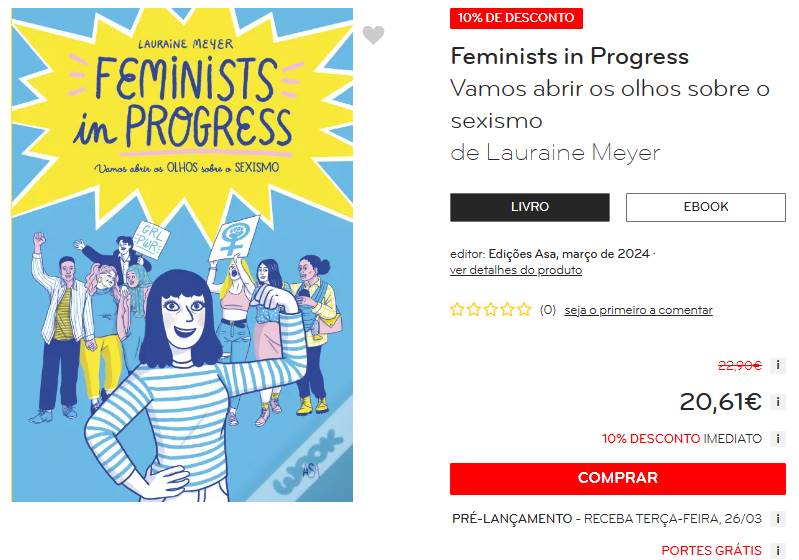Click 'seja o primeiro a comentar' link
The width and height of the screenshot is (799, 560).
click(x=638, y=310)
